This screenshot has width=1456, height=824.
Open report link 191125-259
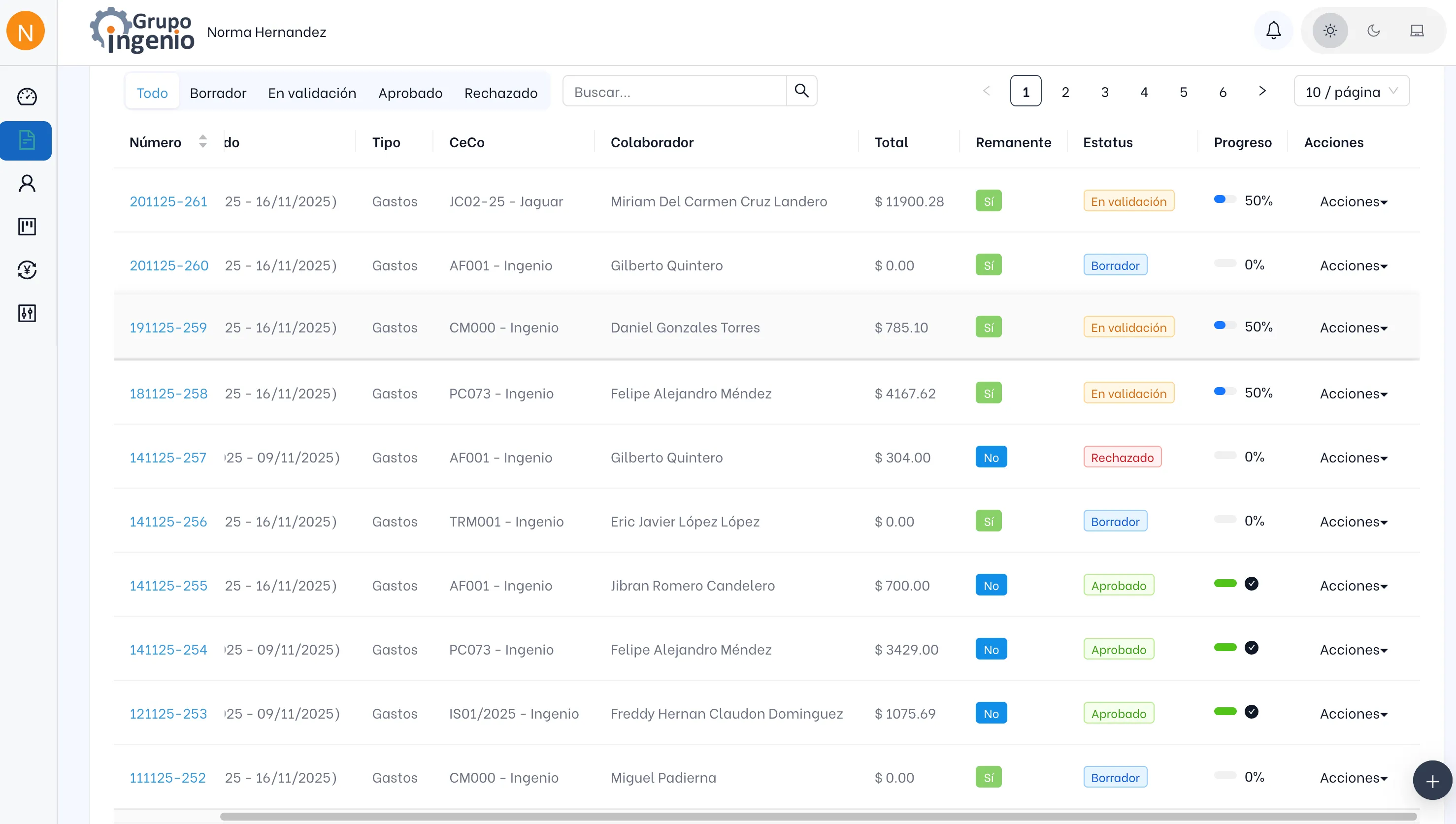(x=168, y=327)
